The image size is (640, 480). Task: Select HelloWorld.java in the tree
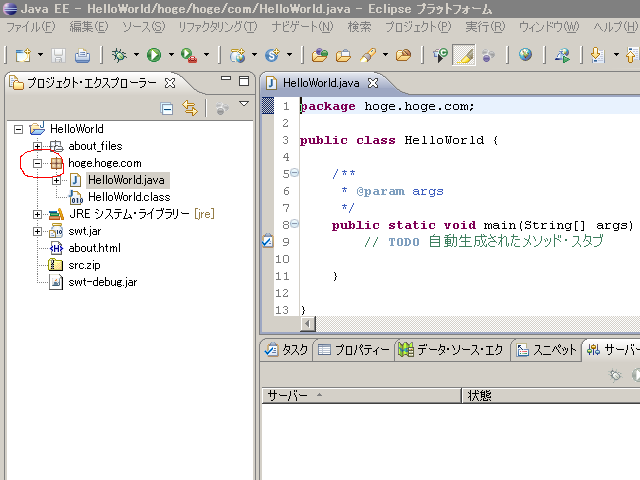coord(126,180)
